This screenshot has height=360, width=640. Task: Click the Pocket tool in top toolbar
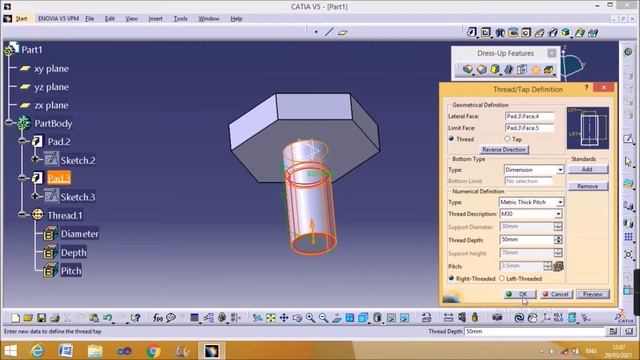(486, 32)
